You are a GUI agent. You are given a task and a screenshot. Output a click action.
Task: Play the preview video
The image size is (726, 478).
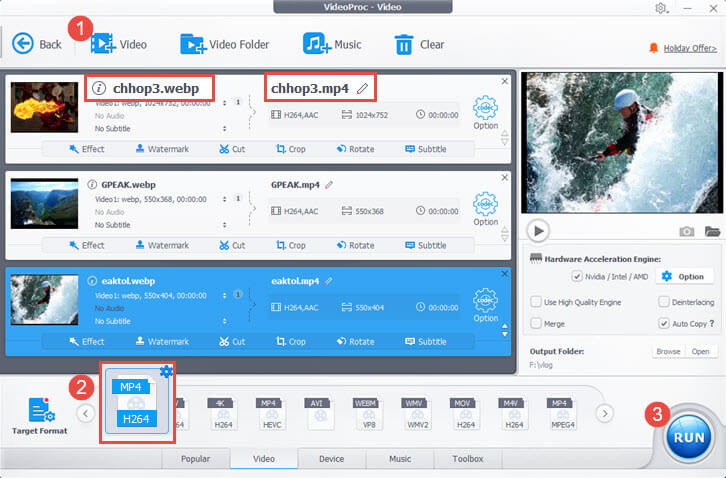coord(538,231)
